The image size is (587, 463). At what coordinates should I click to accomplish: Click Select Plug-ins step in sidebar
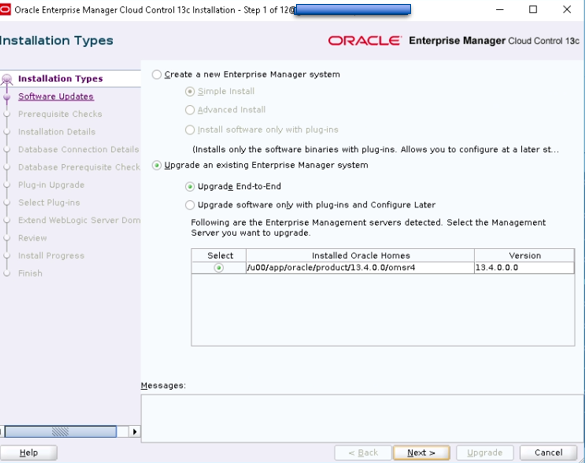49,202
